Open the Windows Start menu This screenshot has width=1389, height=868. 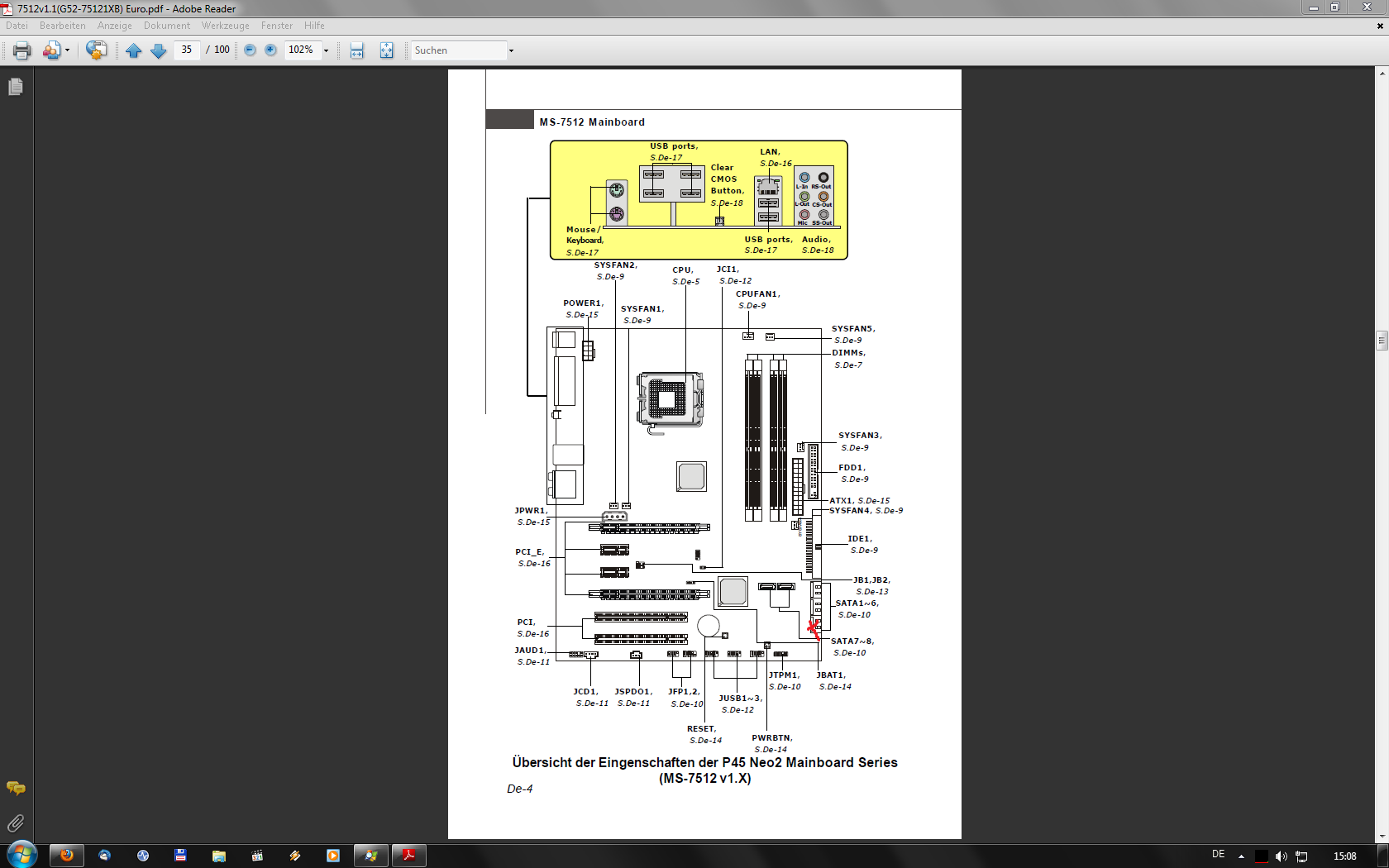point(22,855)
